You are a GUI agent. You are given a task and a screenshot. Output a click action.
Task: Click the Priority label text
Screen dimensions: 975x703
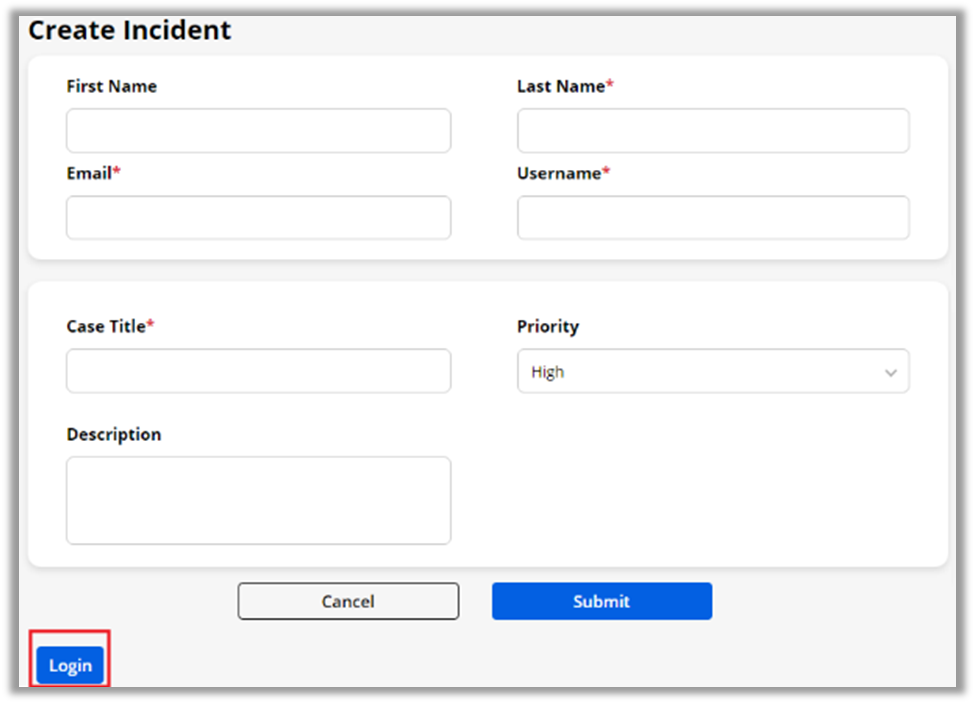(x=547, y=326)
